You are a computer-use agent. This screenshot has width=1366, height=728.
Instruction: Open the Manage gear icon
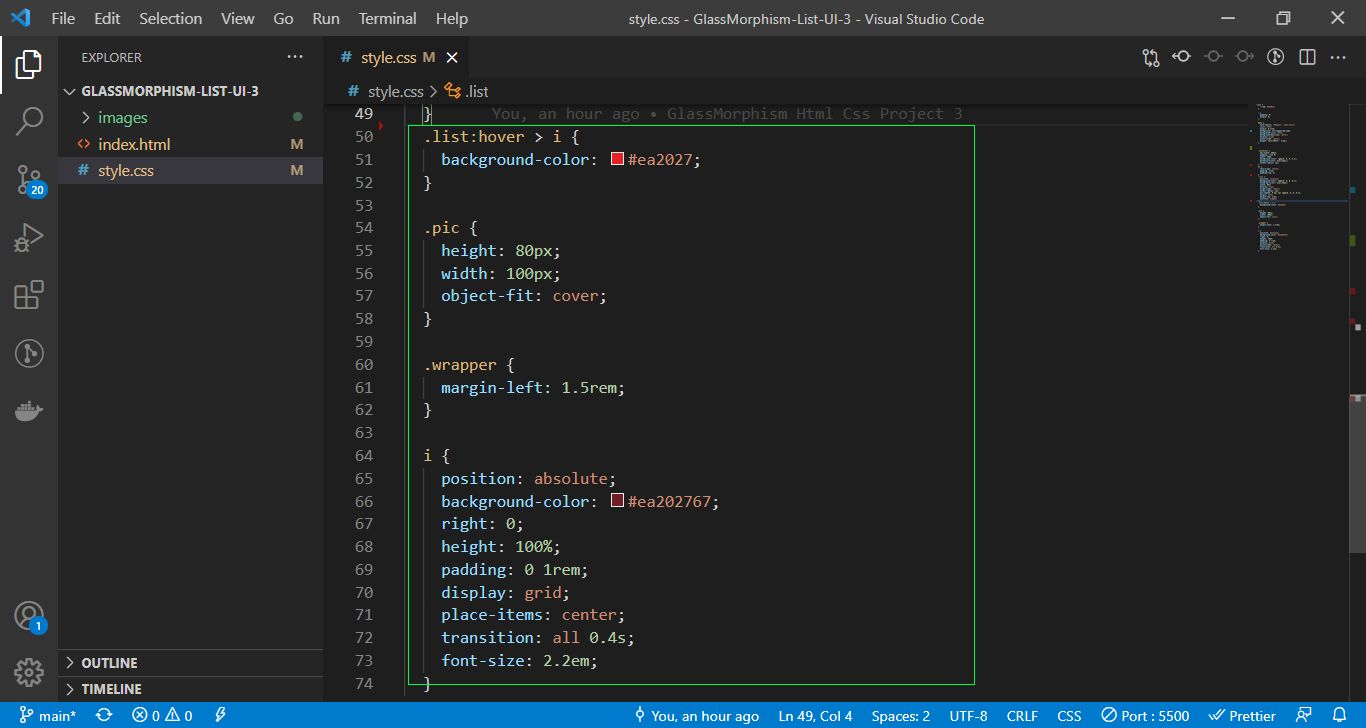(29, 672)
